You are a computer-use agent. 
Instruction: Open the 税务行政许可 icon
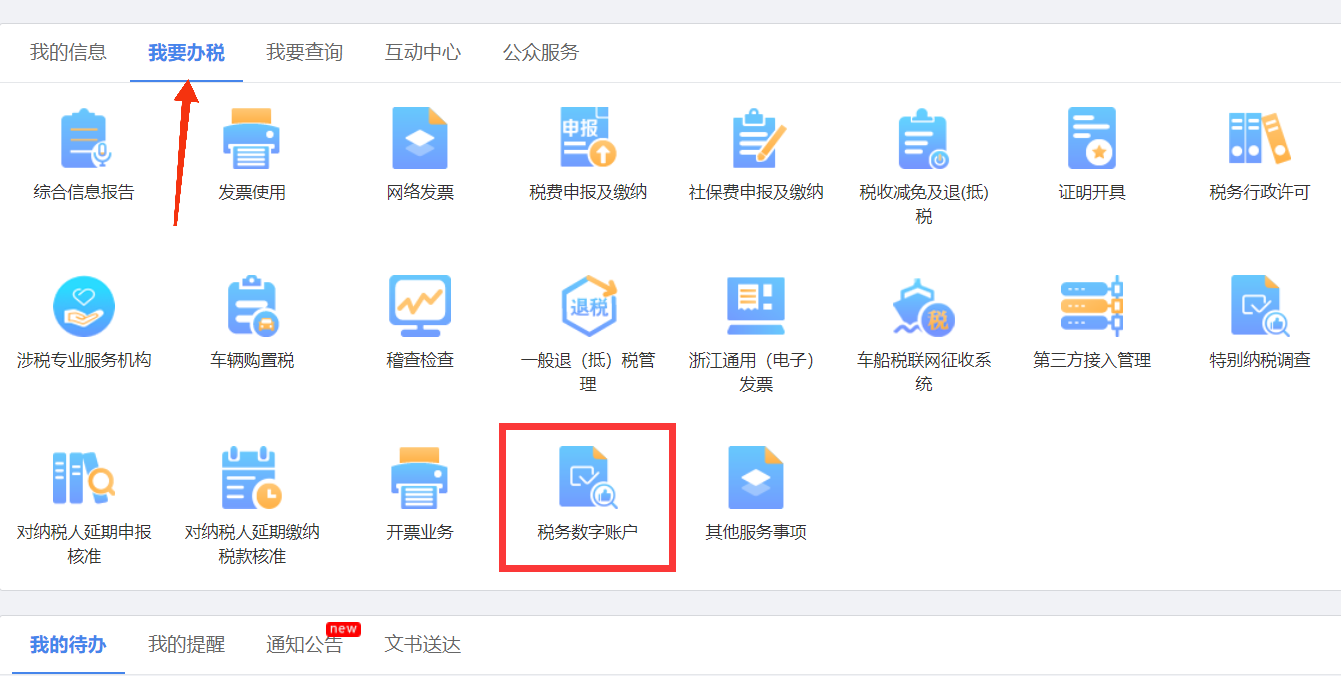pos(1260,139)
